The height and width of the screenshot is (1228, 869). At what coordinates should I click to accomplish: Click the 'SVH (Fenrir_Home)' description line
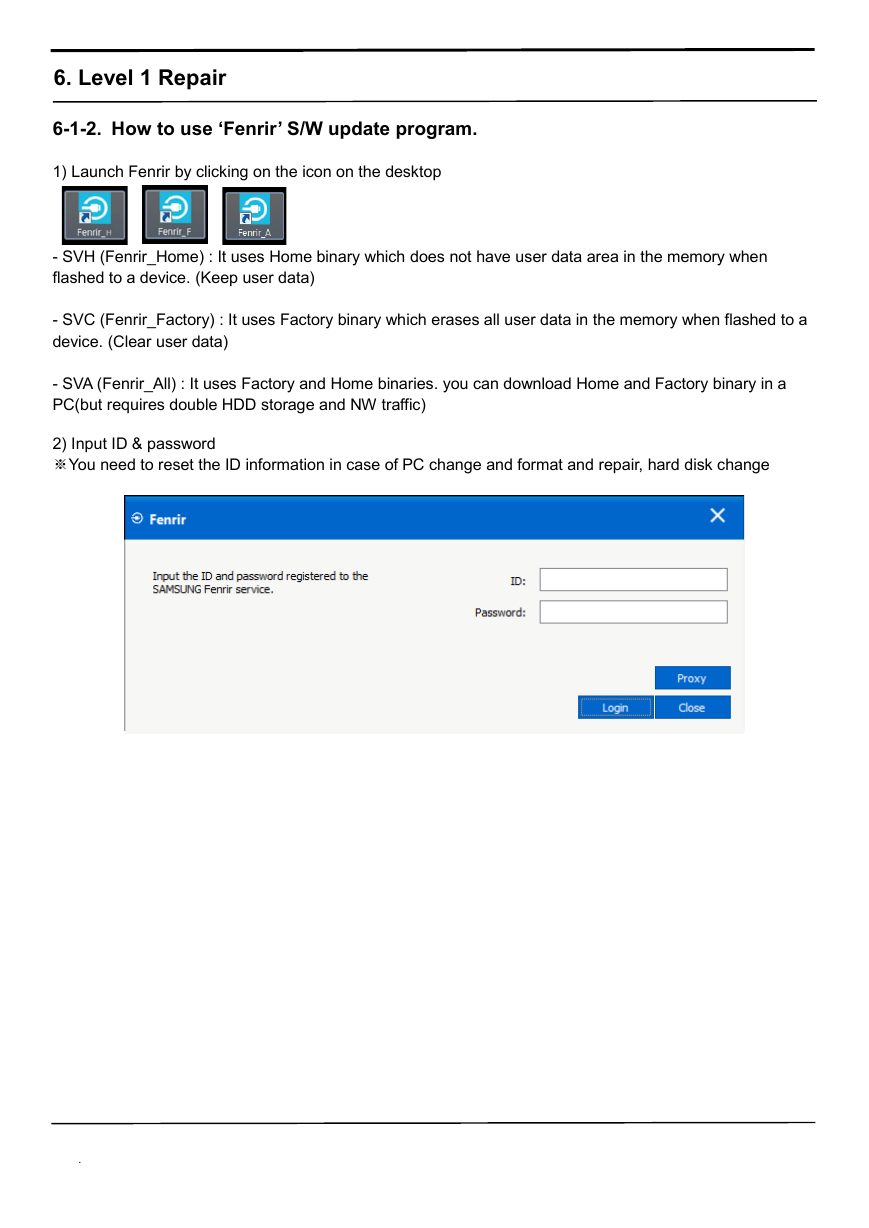click(x=410, y=267)
